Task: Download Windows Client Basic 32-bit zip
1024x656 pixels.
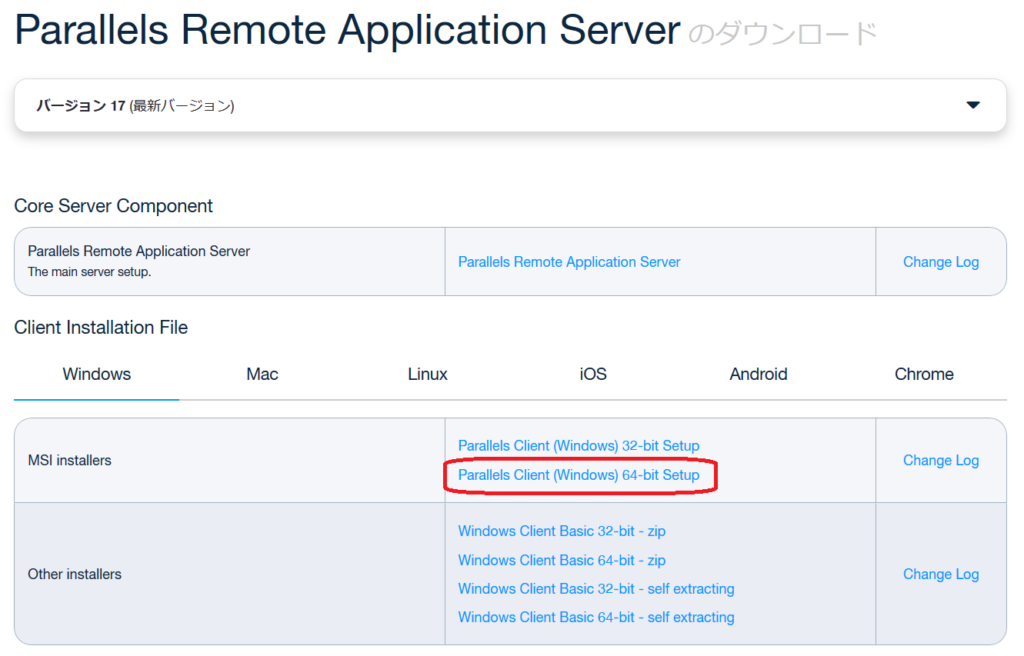Action: pos(562,531)
